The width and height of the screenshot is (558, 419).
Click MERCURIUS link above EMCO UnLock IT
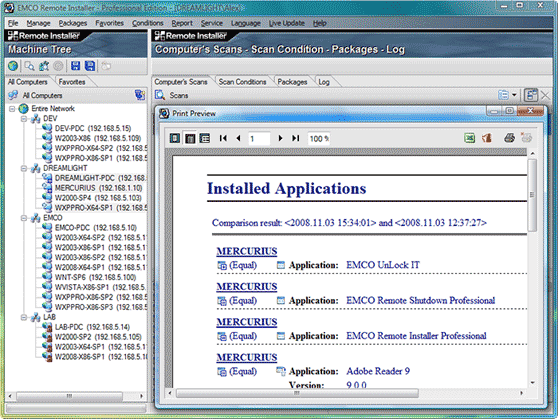coord(247,251)
